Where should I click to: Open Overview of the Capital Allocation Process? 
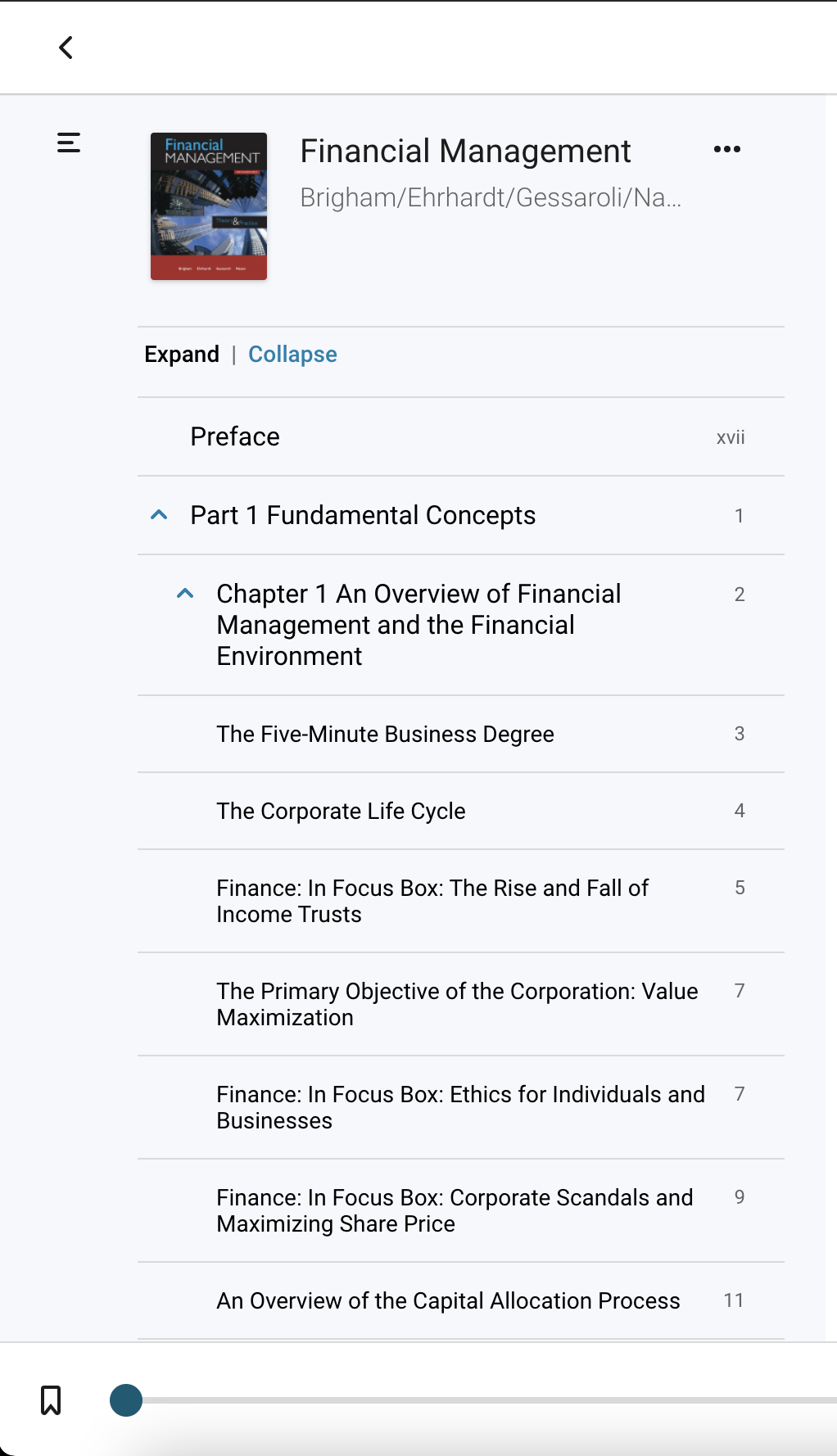pos(461,1300)
